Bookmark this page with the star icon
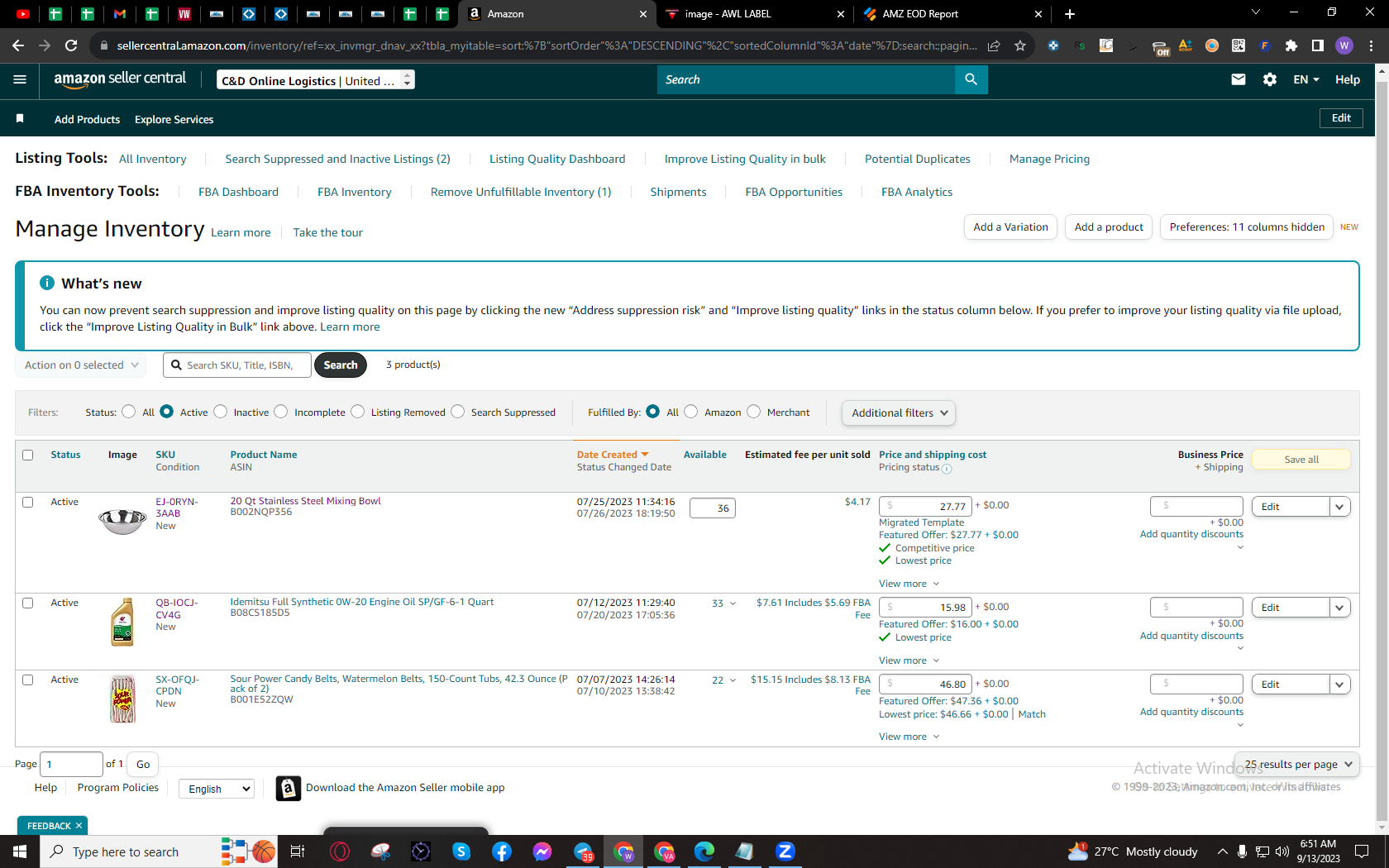 1020,45
